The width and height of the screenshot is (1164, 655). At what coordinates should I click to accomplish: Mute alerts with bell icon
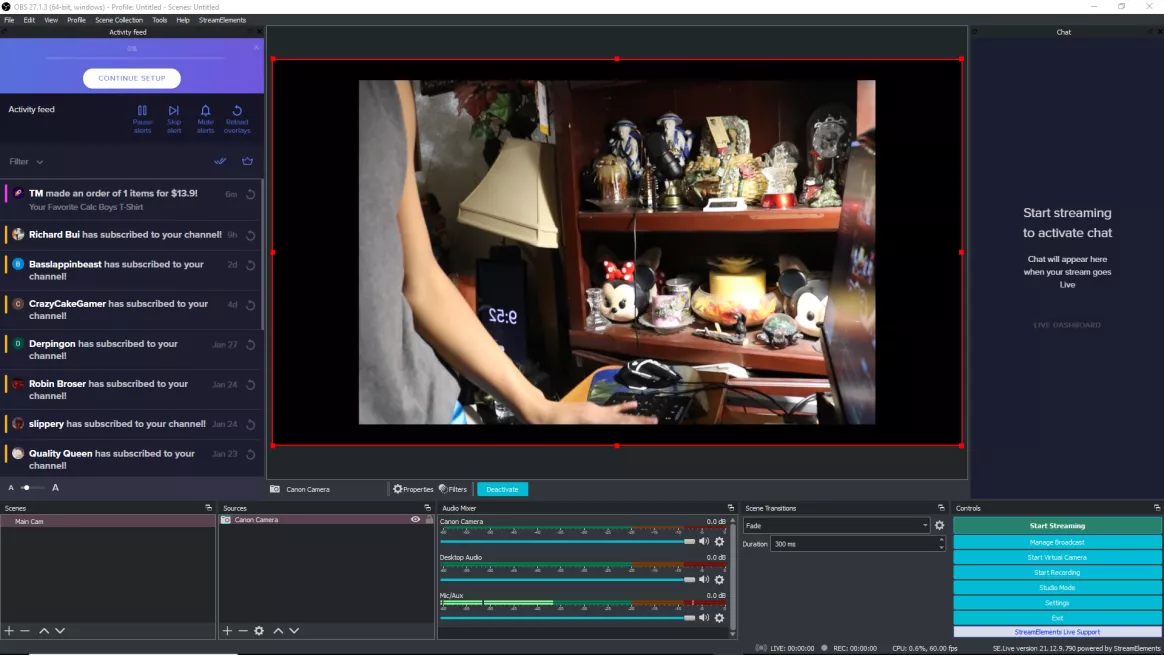click(206, 119)
